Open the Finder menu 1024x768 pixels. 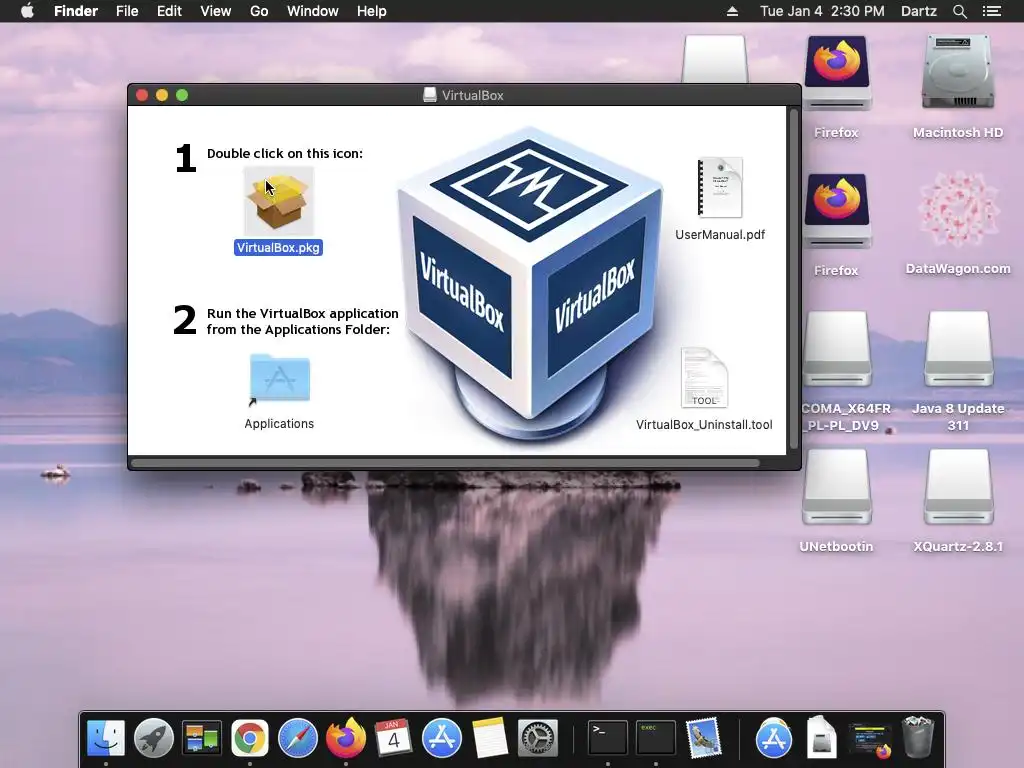click(76, 11)
